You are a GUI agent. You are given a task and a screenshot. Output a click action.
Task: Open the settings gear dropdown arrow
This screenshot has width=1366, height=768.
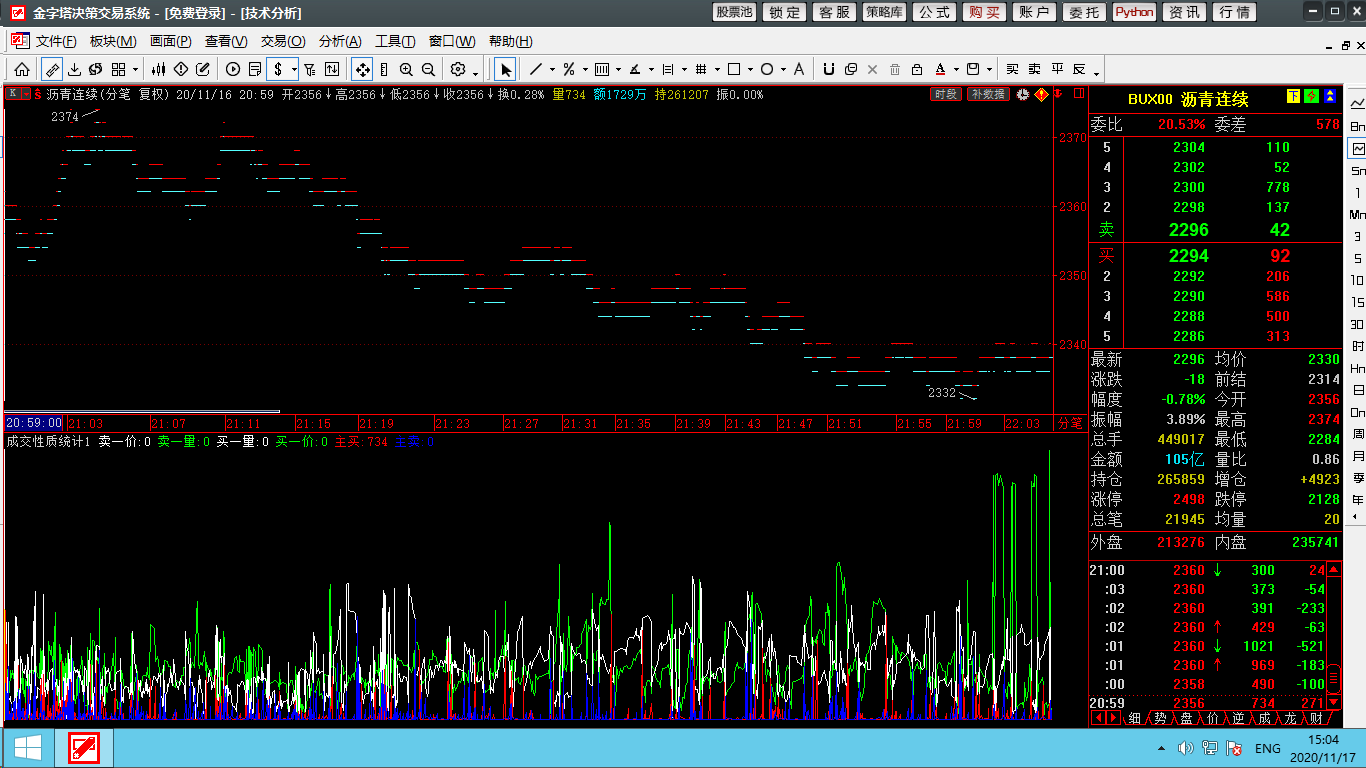click(475, 71)
